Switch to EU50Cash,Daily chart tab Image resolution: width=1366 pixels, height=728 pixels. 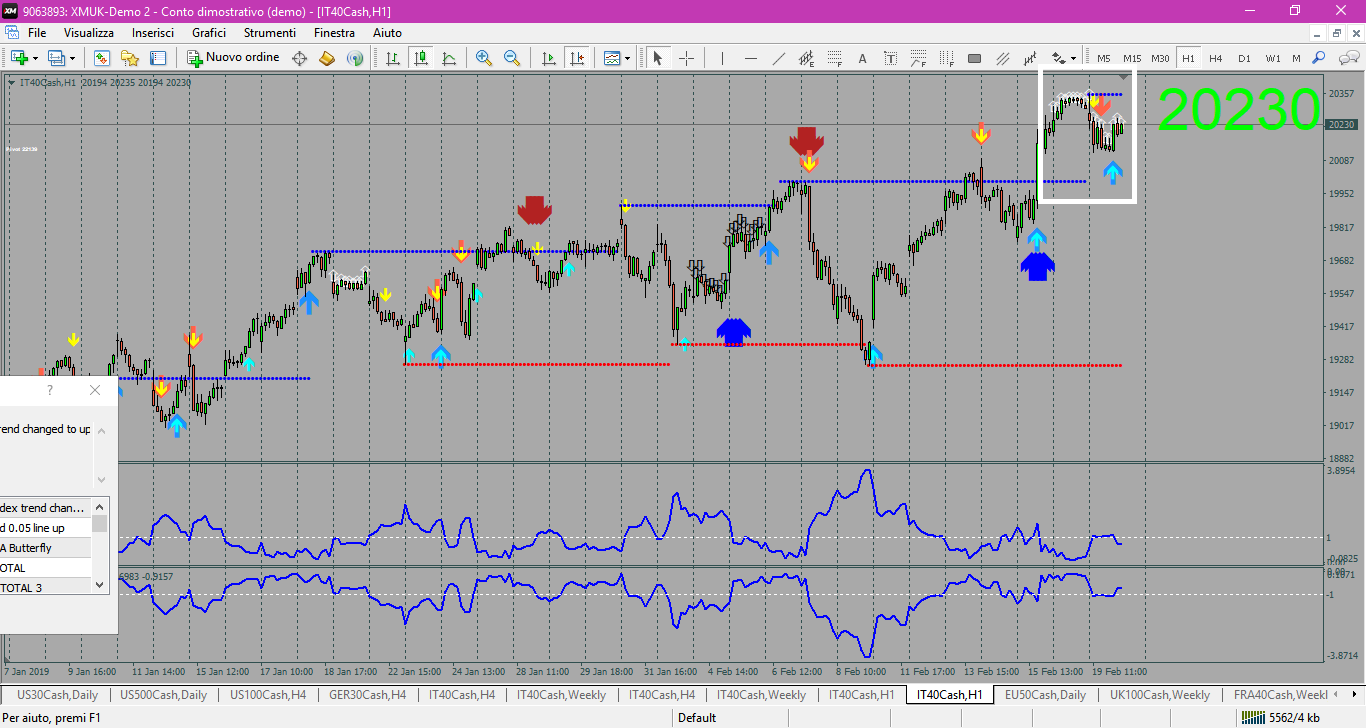1045,694
